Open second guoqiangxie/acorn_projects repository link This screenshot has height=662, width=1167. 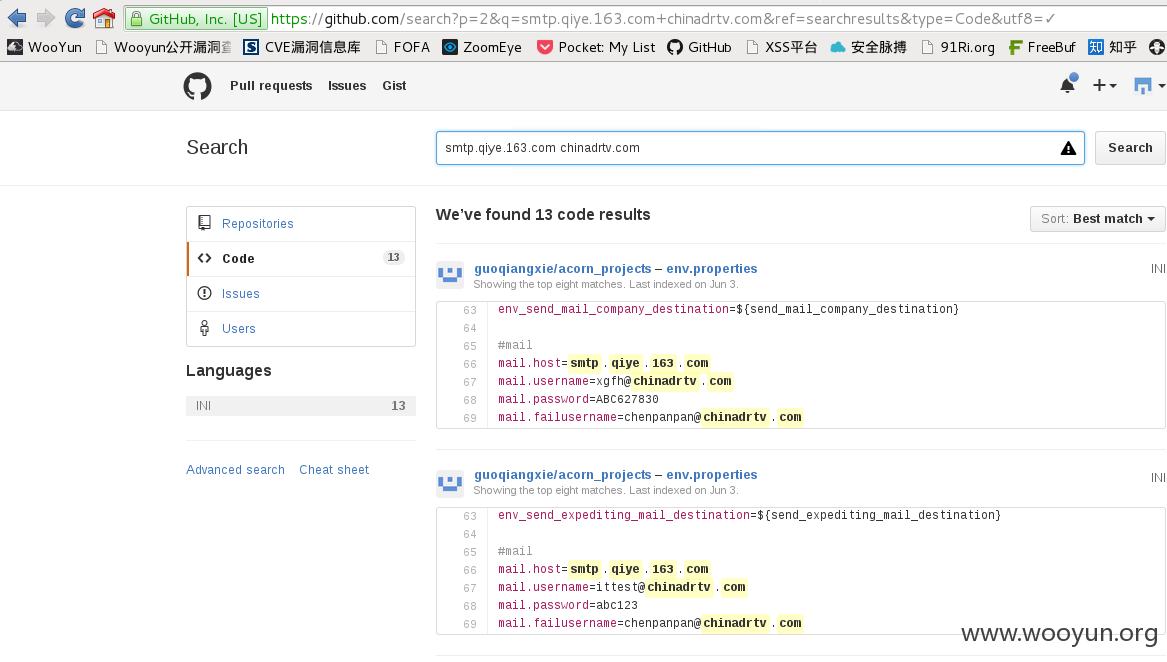[563, 475]
